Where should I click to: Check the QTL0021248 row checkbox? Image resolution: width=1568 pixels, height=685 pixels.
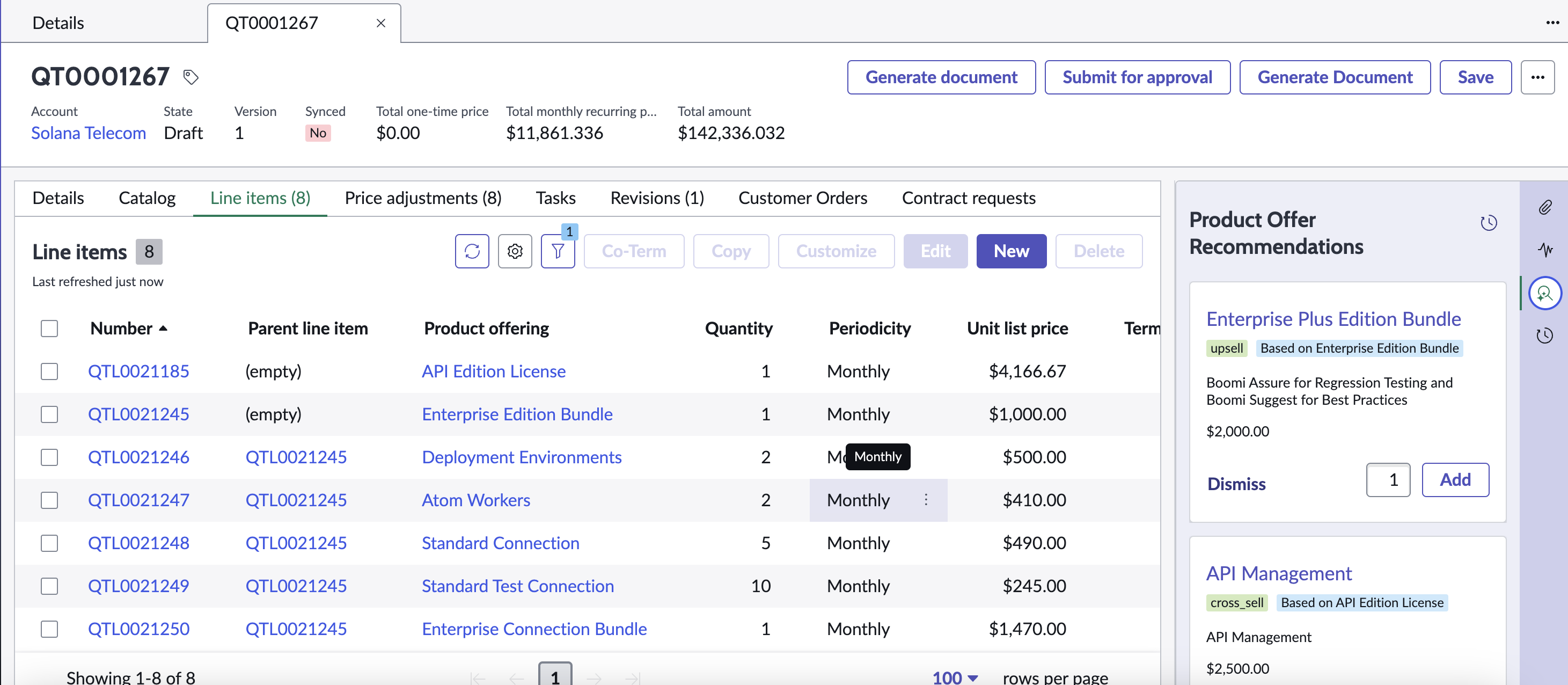pyautogui.click(x=49, y=543)
